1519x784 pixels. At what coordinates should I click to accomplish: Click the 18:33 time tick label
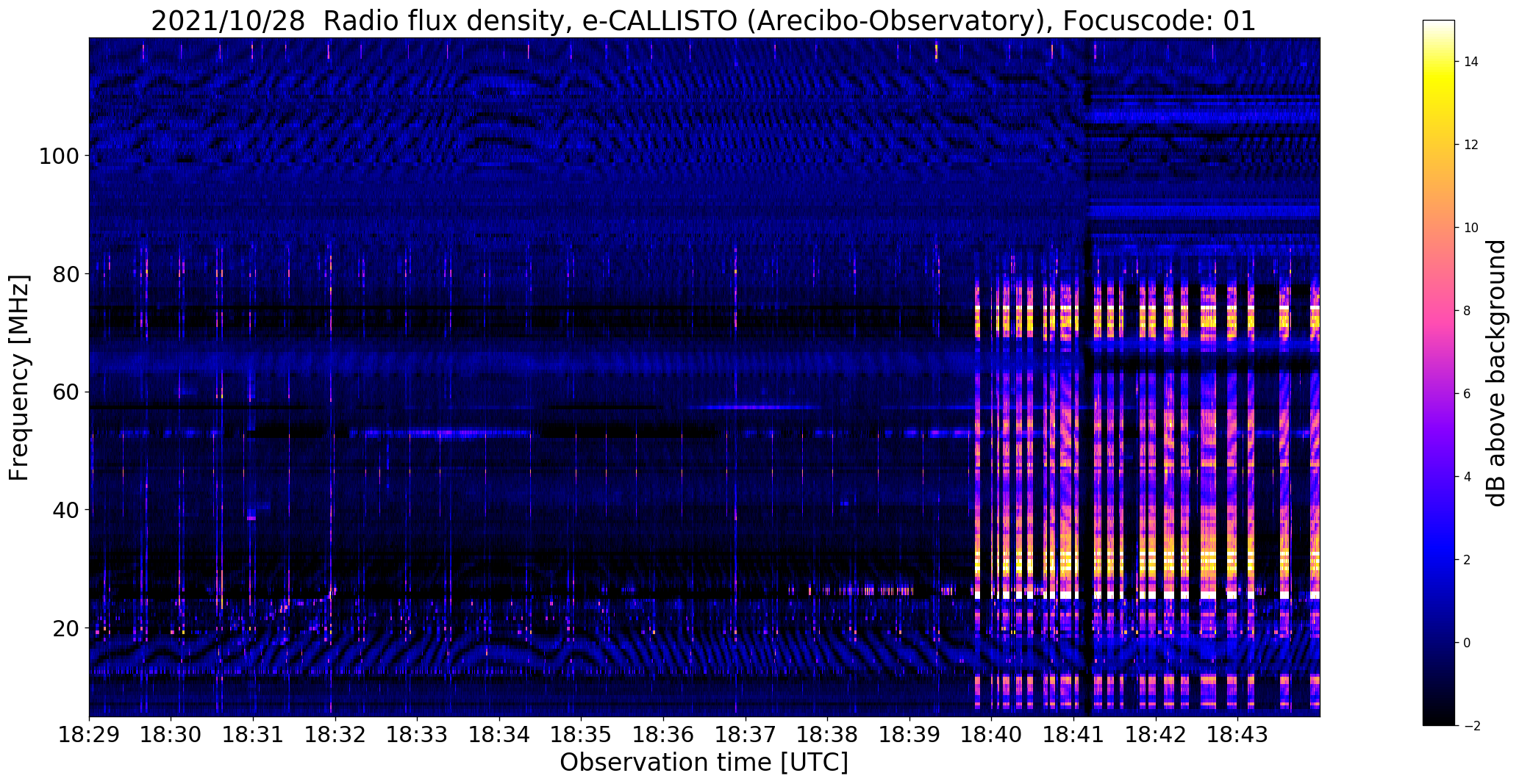(418, 735)
